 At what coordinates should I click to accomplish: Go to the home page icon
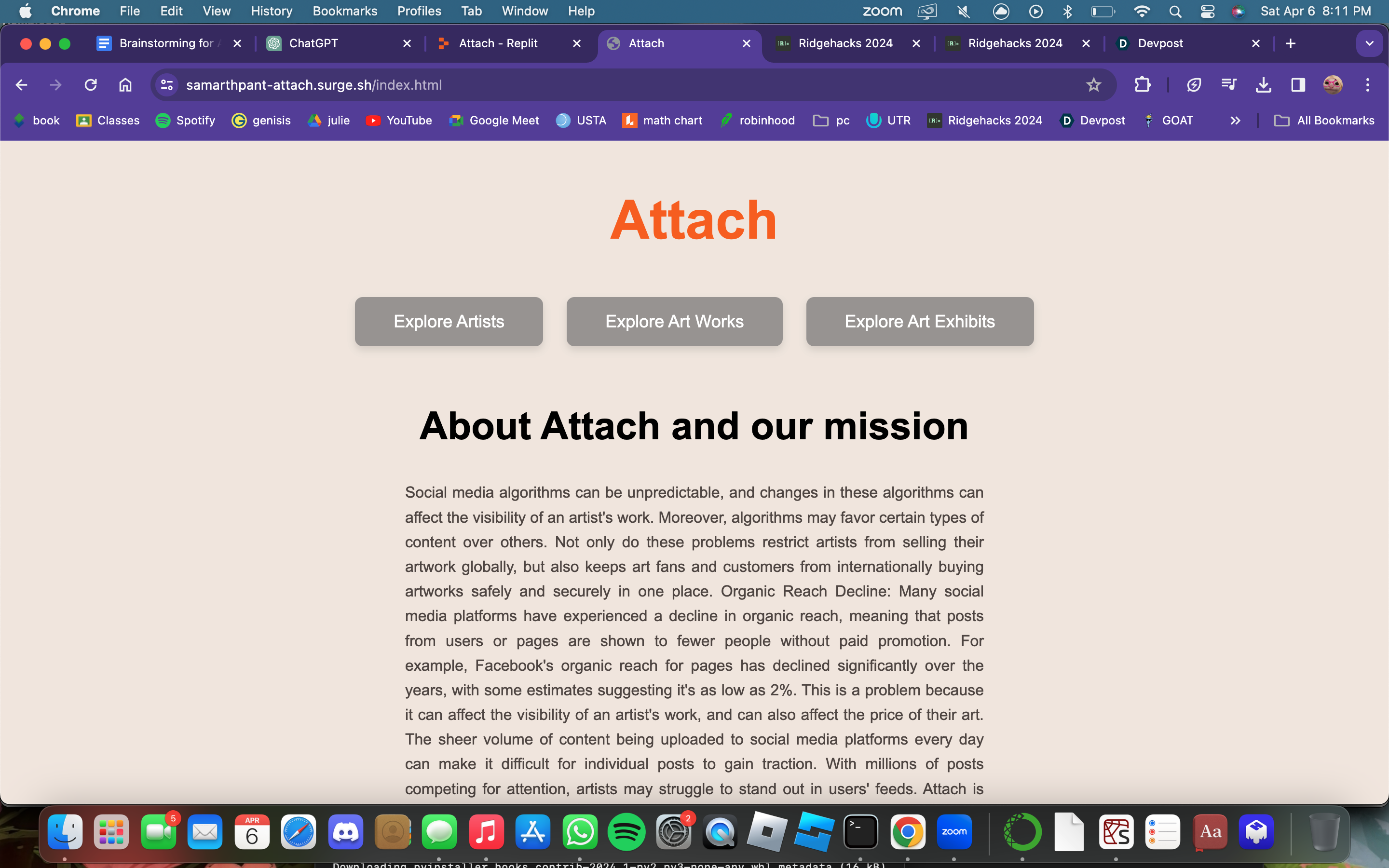coord(125,85)
